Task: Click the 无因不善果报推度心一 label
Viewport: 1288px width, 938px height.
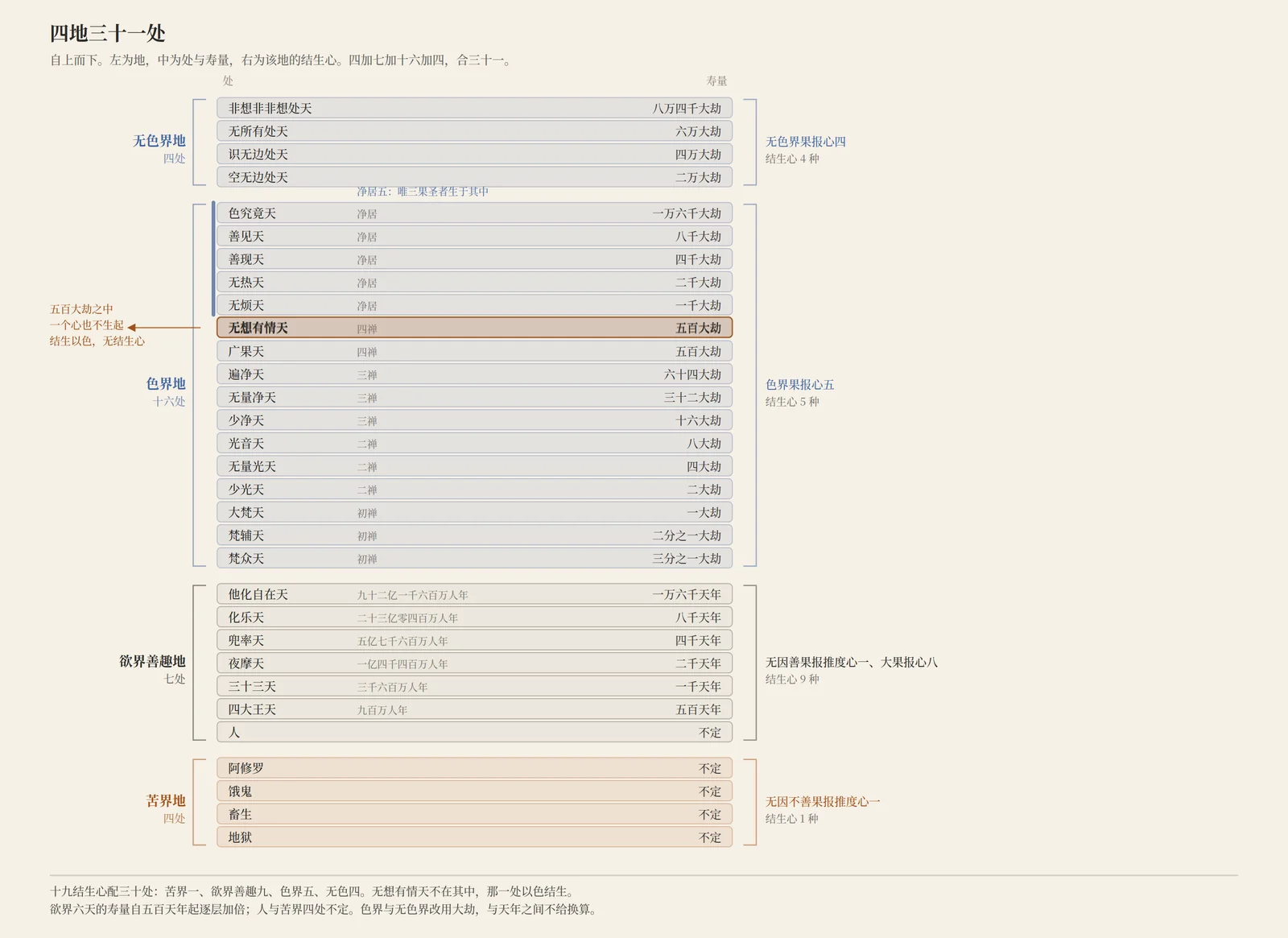Action: (823, 802)
